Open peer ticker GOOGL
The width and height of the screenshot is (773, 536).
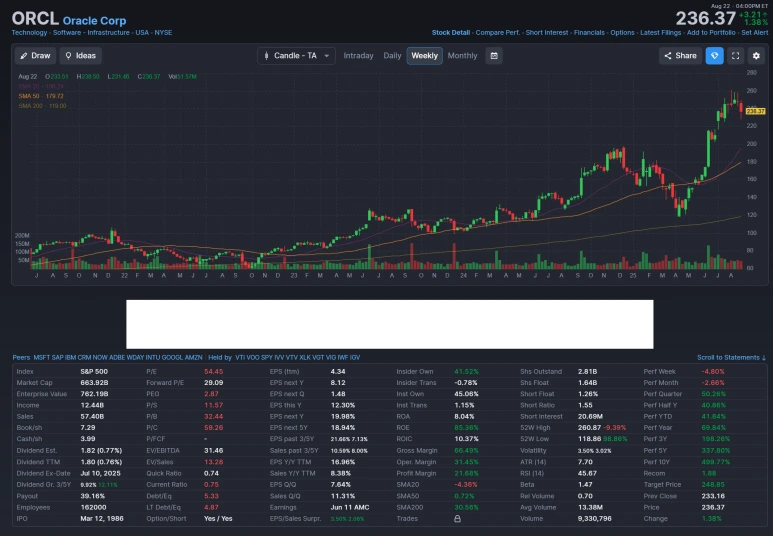point(172,357)
